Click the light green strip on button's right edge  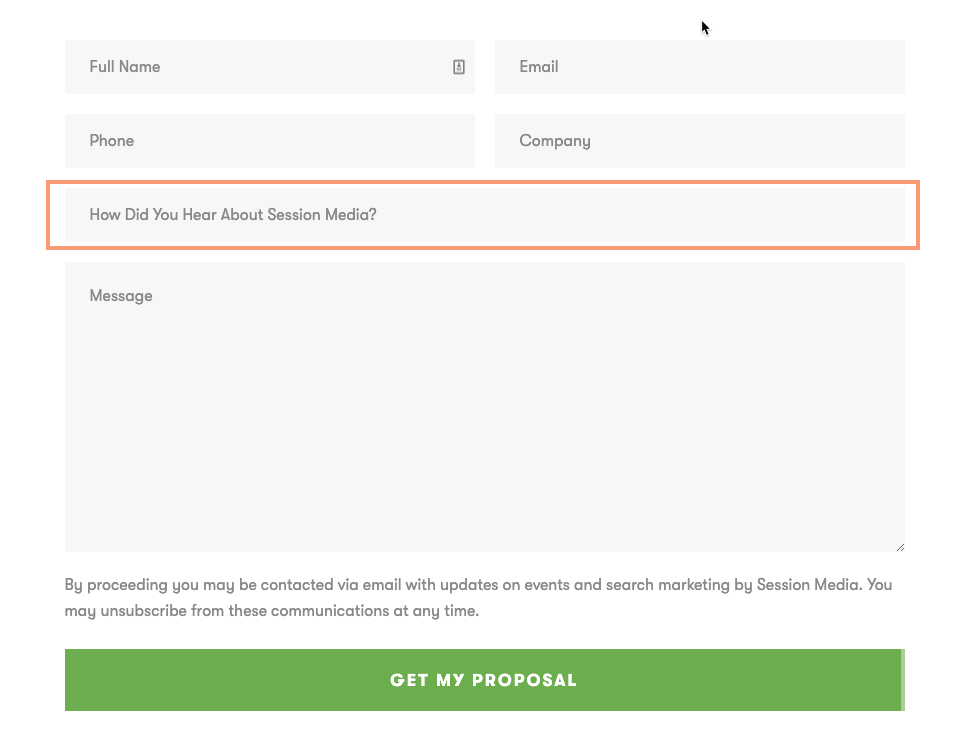coord(903,680)
